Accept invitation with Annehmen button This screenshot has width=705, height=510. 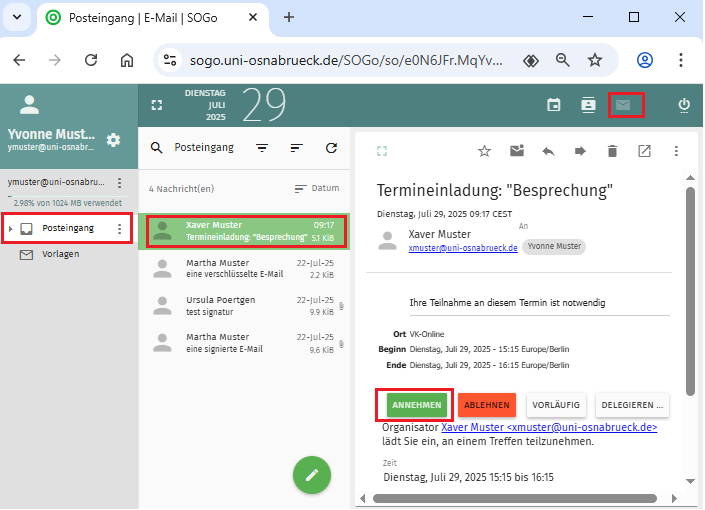point(416,405)
